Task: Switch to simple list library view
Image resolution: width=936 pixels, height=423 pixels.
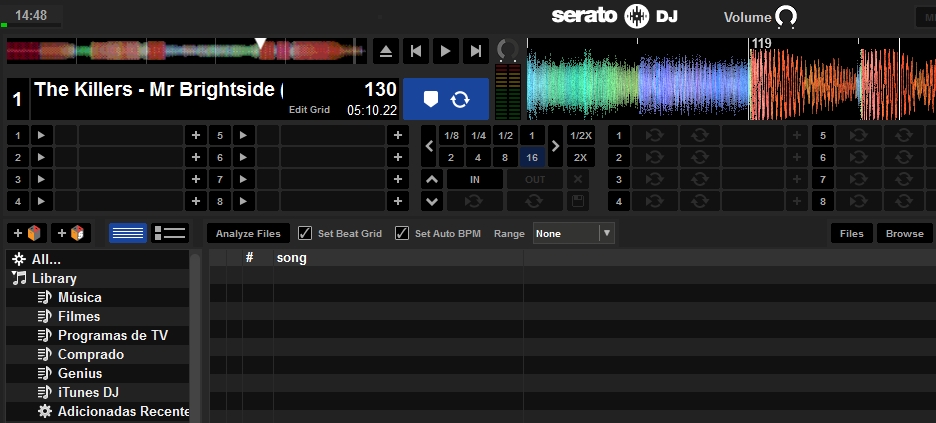Action: (128, 233)
